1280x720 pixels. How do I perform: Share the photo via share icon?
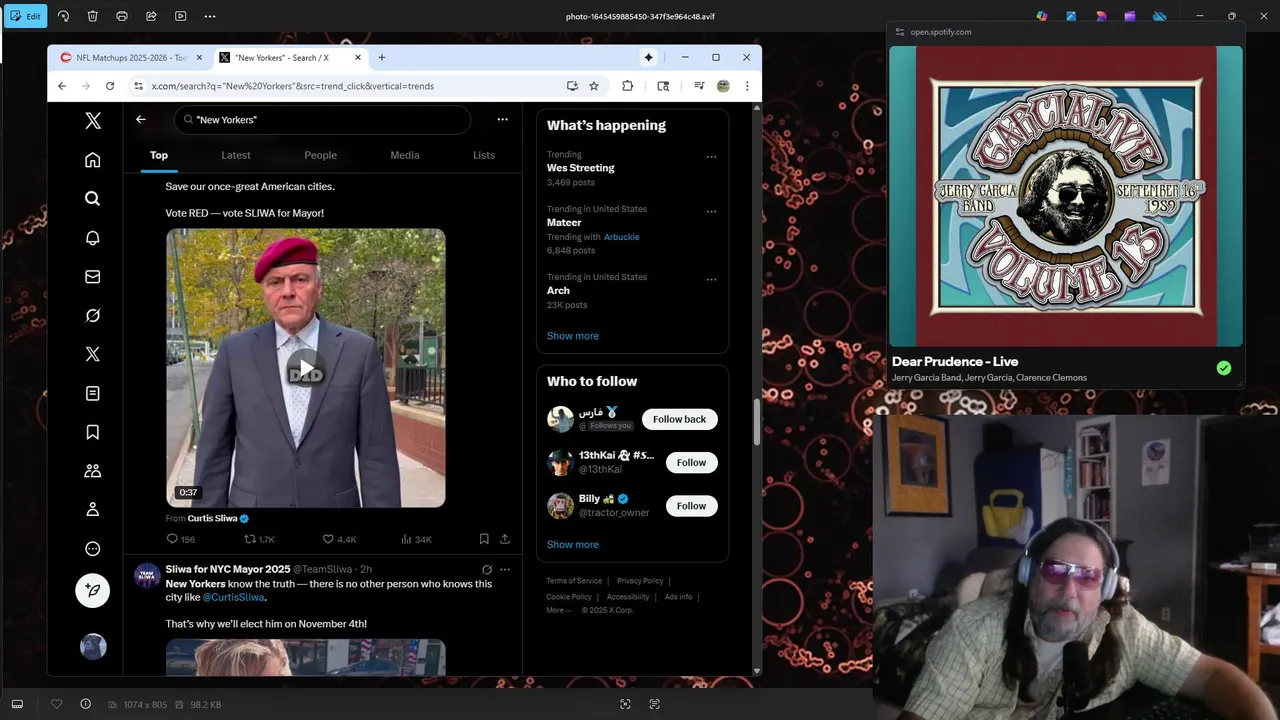pos(151,16)
